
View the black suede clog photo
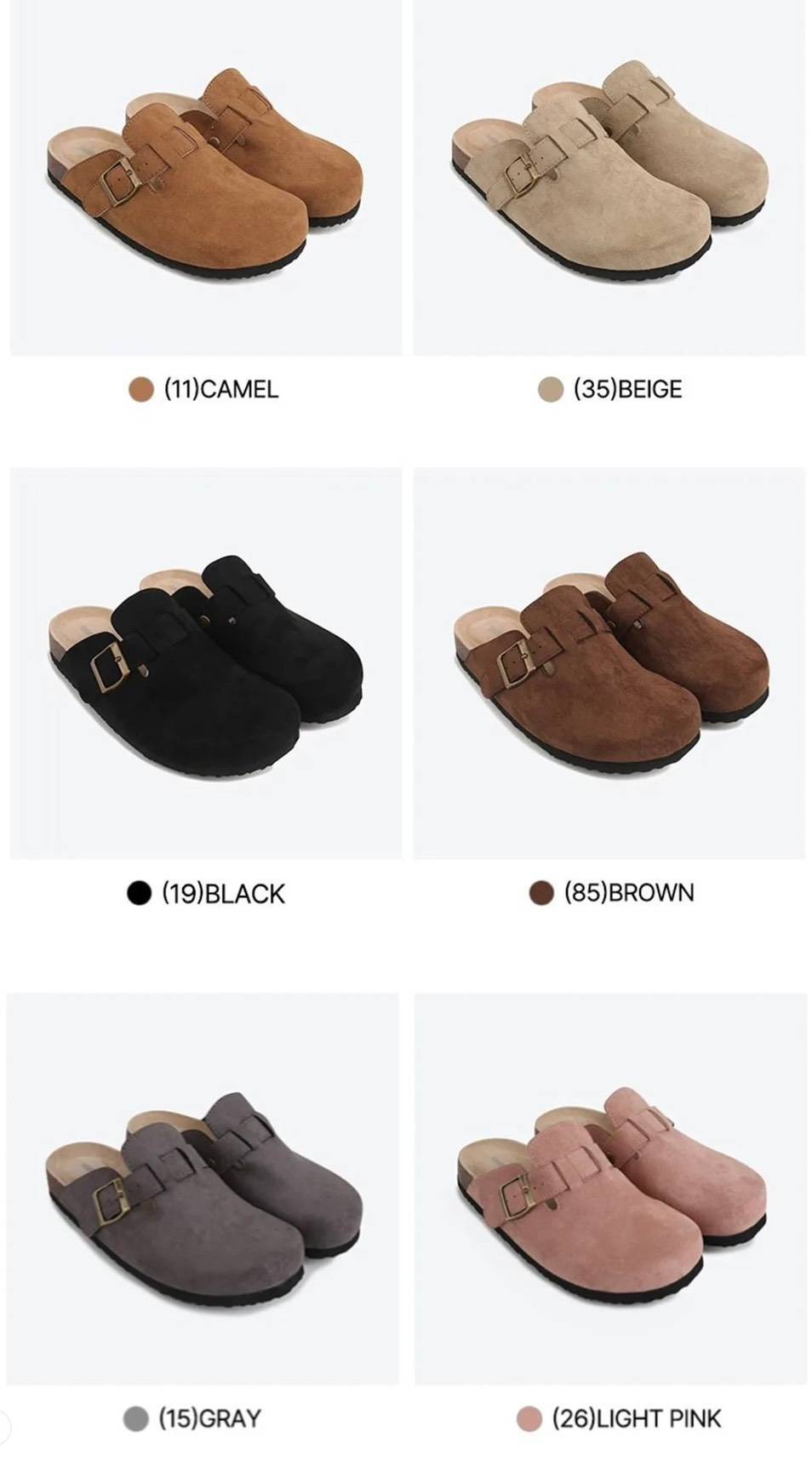(x=205, y=663)
